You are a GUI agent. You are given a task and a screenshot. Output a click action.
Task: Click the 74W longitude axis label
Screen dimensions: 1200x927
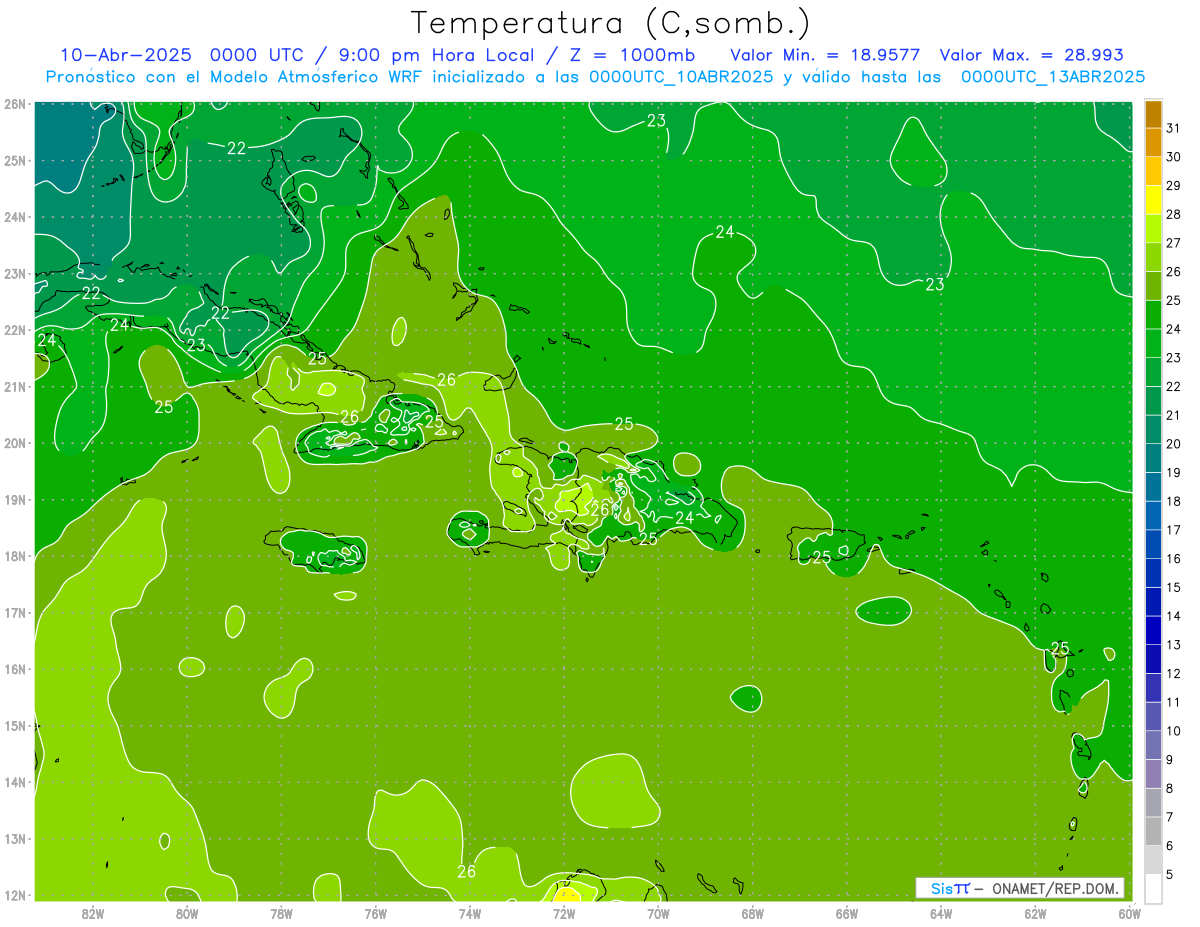(470, 912)
